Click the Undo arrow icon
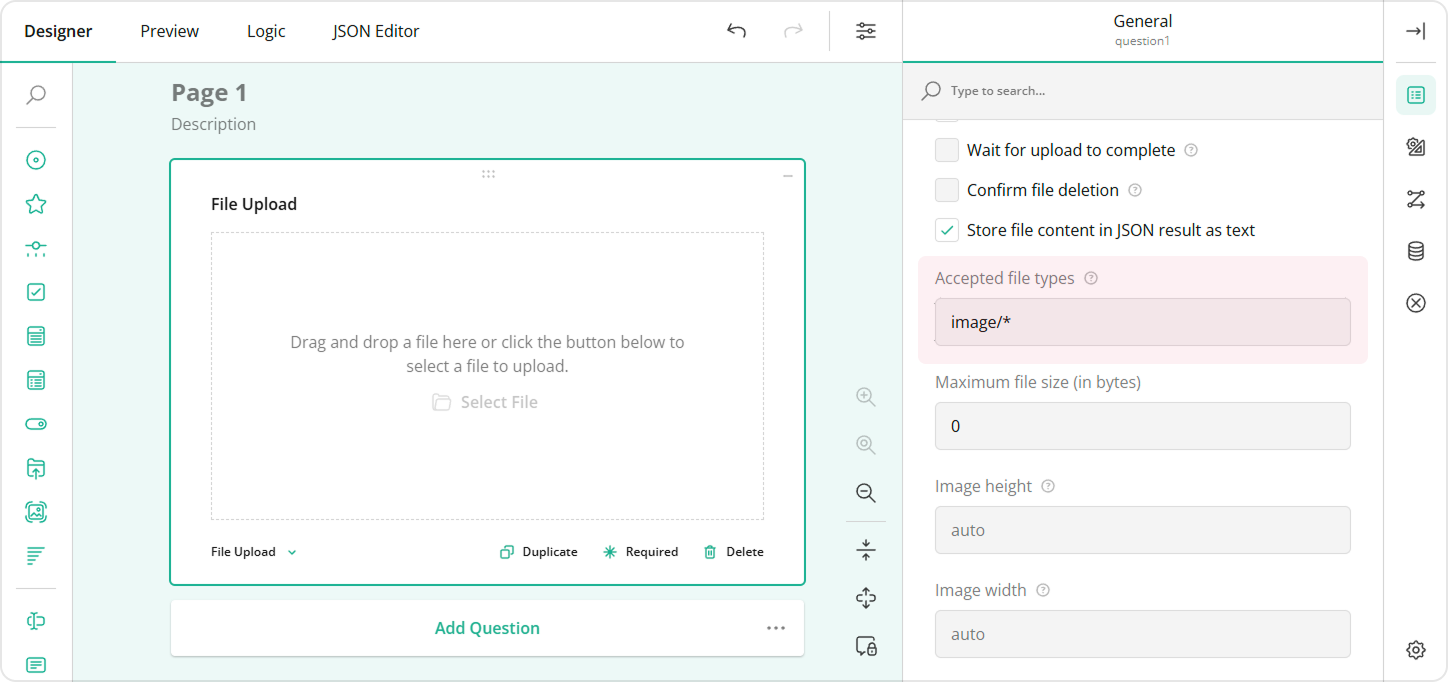1448x682 pixels. [736, 31]
